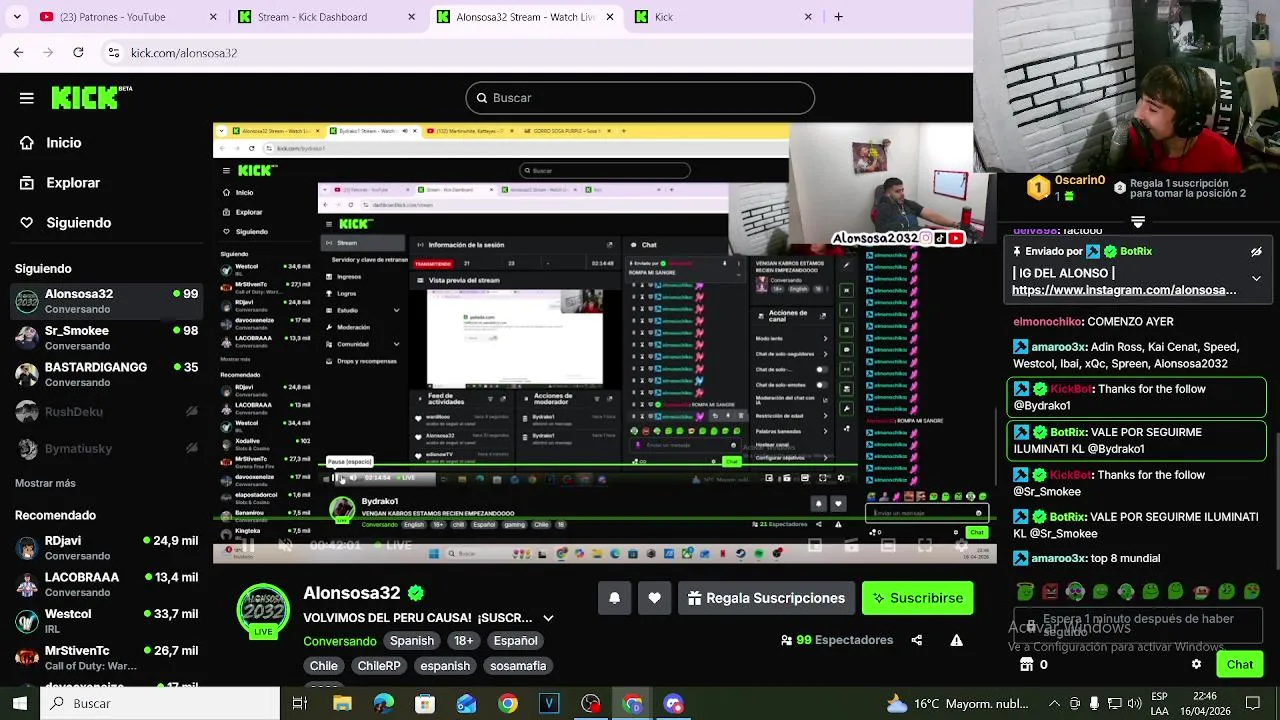
Task: Select the ChileRP tag
Action: pos(379,666)
